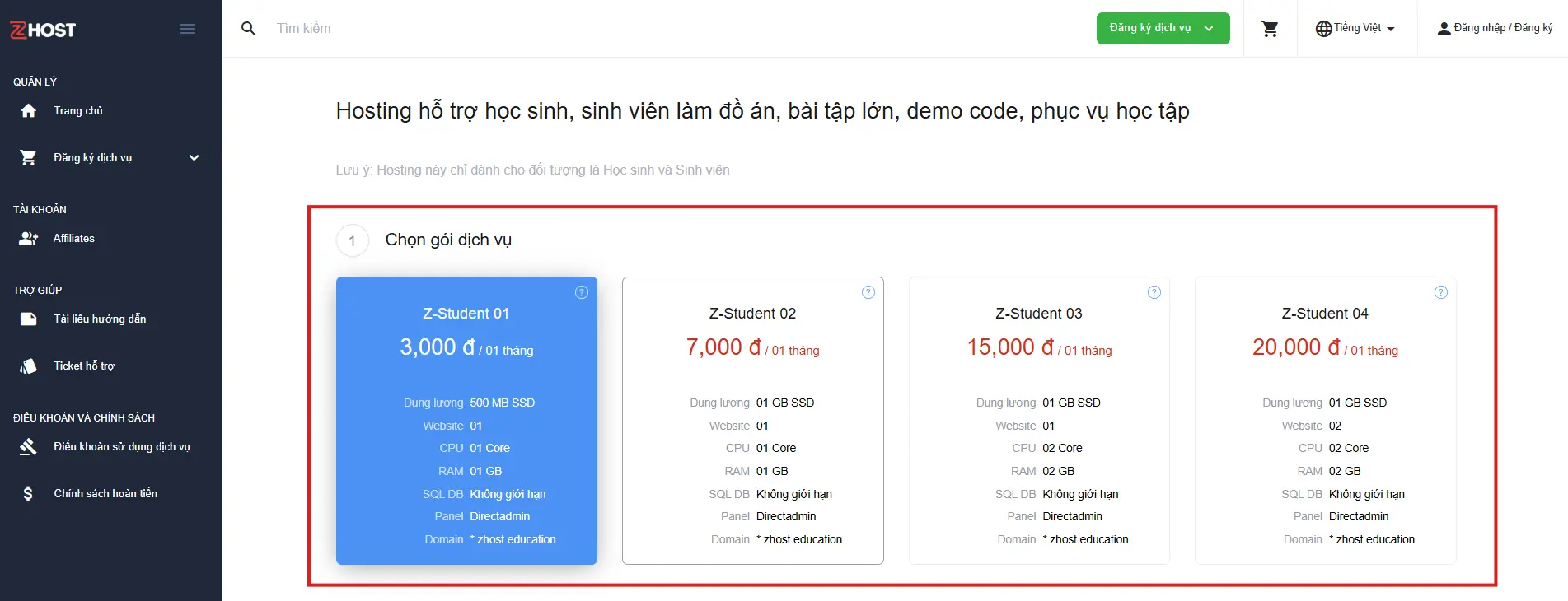Image resolution: width=1568 pixels, height=601 pixels.
Task: Select the Z-Student 04 plan card
Action: 1326,421
